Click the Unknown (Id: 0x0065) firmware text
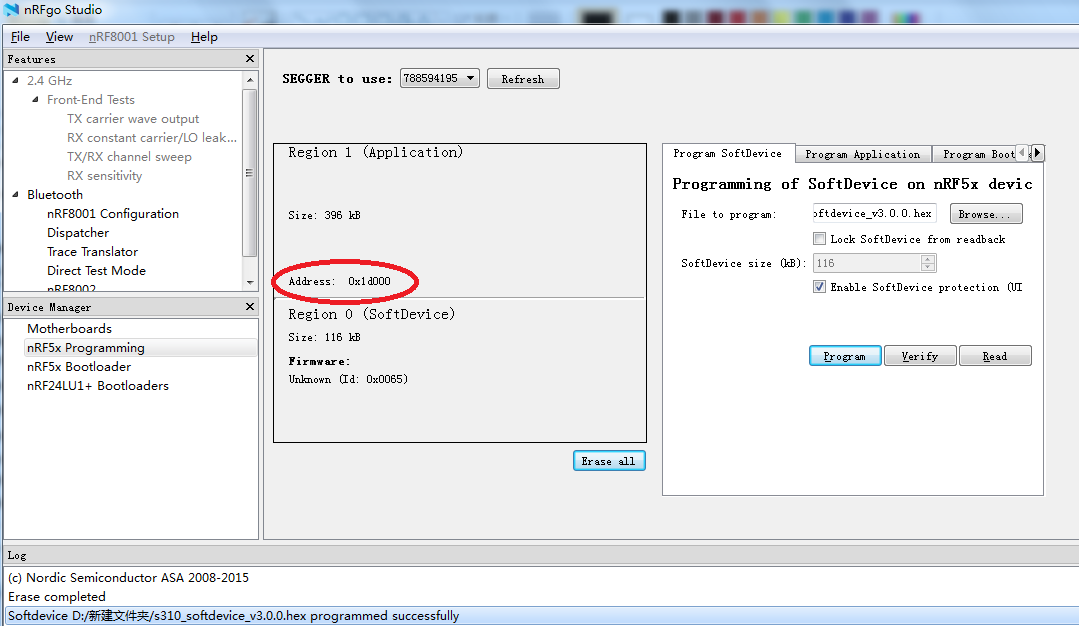This screenshot has width=1083, height=629. tap(348, 379)
